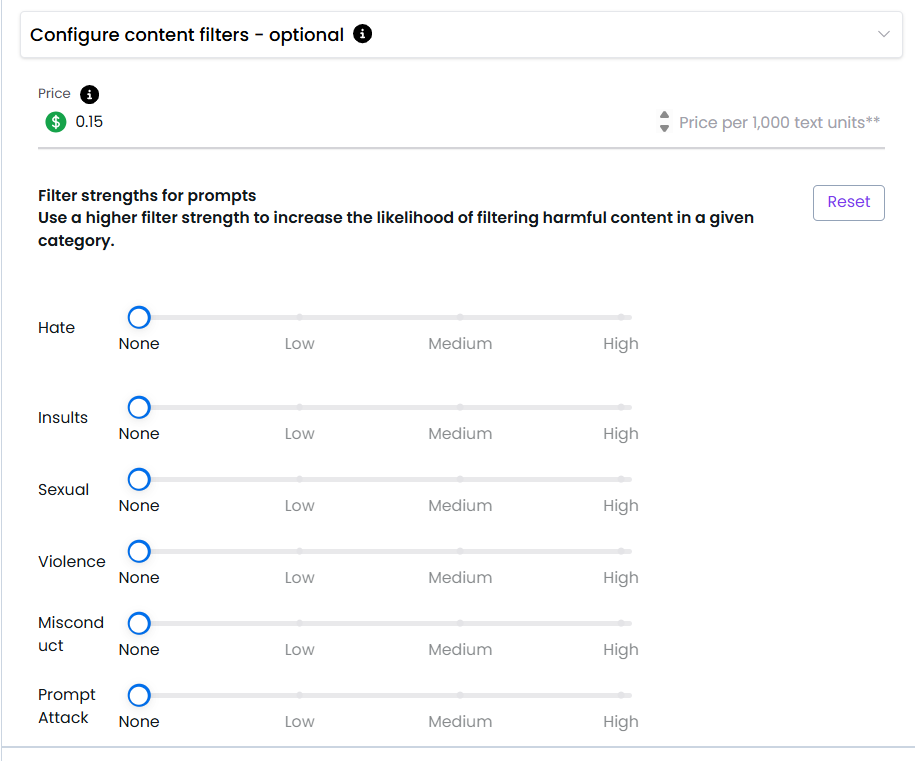Image resolution: width=915 pixels, height=761 pixels.
Task: Click info icon next to Configure content filters
Action: pyautogui.click(x=363, y=35)
